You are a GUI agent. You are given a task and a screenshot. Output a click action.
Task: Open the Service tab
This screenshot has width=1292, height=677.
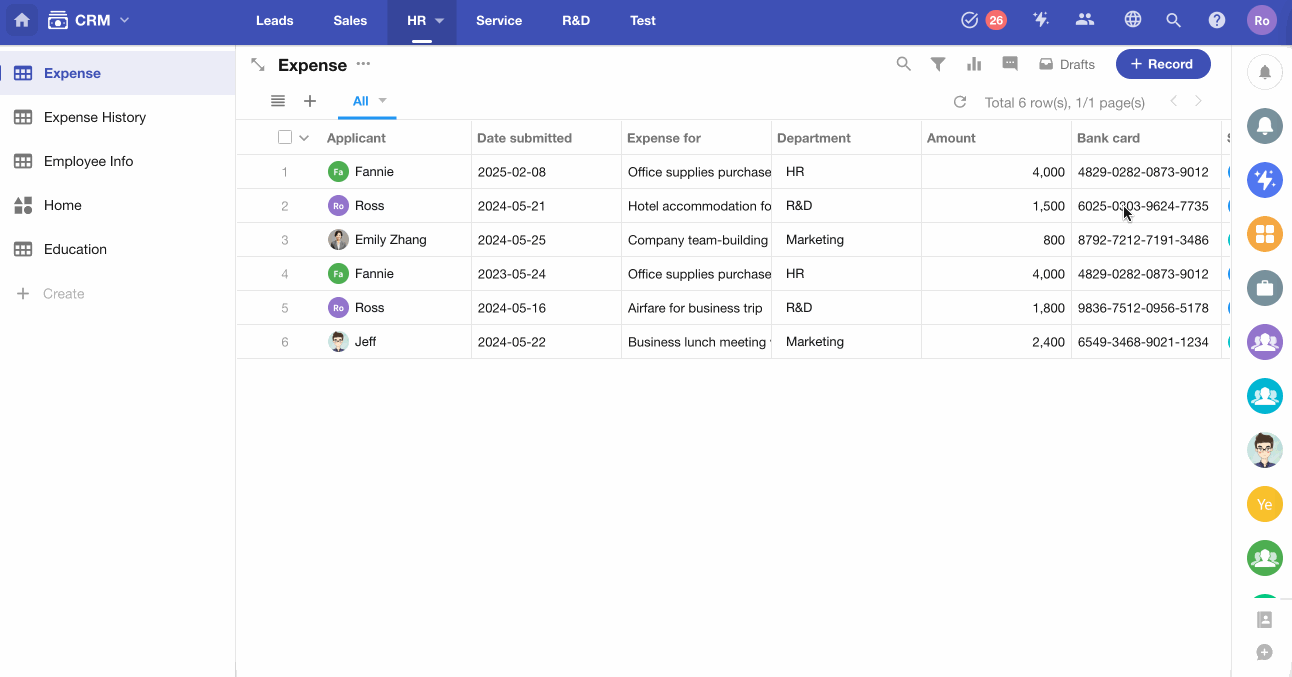point(499,20)
